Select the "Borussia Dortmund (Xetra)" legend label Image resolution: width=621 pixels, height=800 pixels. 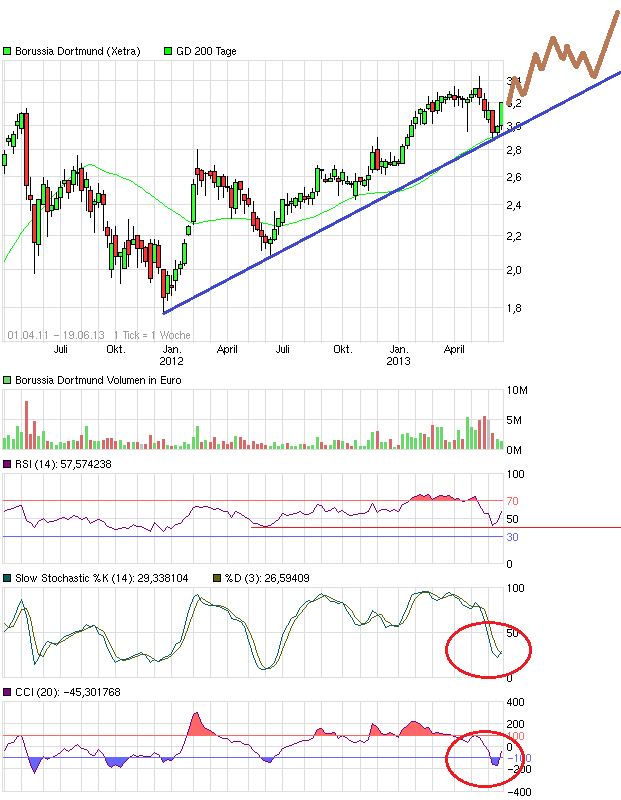pos(78,51)
